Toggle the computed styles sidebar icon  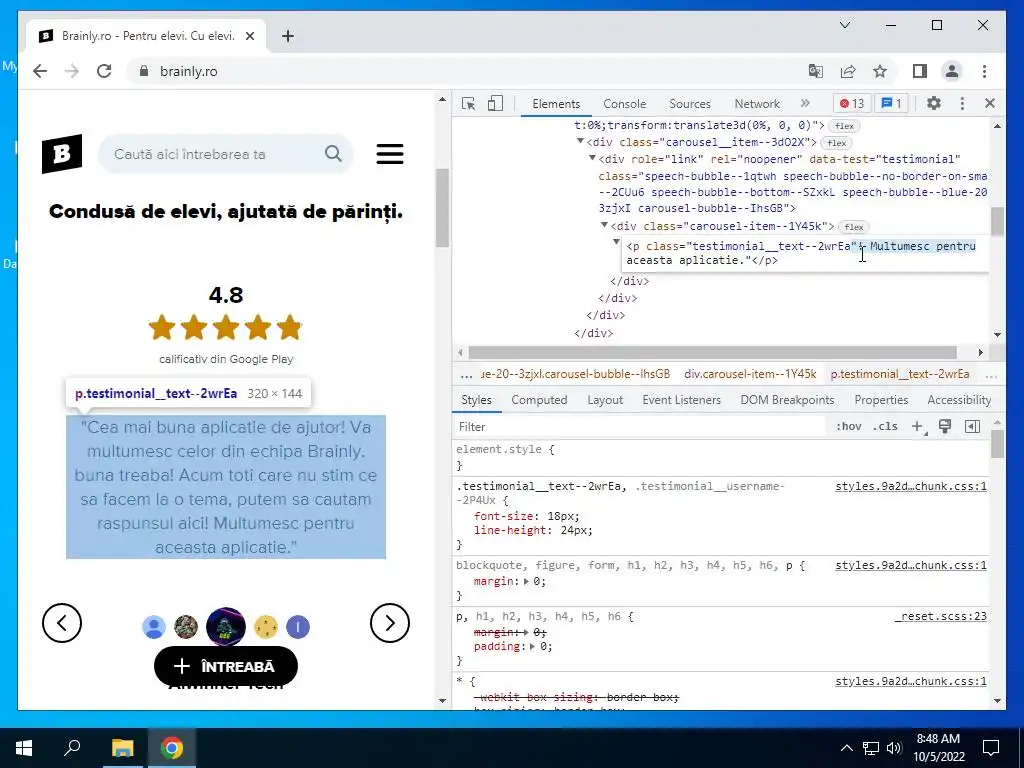(x=972, y=426)
